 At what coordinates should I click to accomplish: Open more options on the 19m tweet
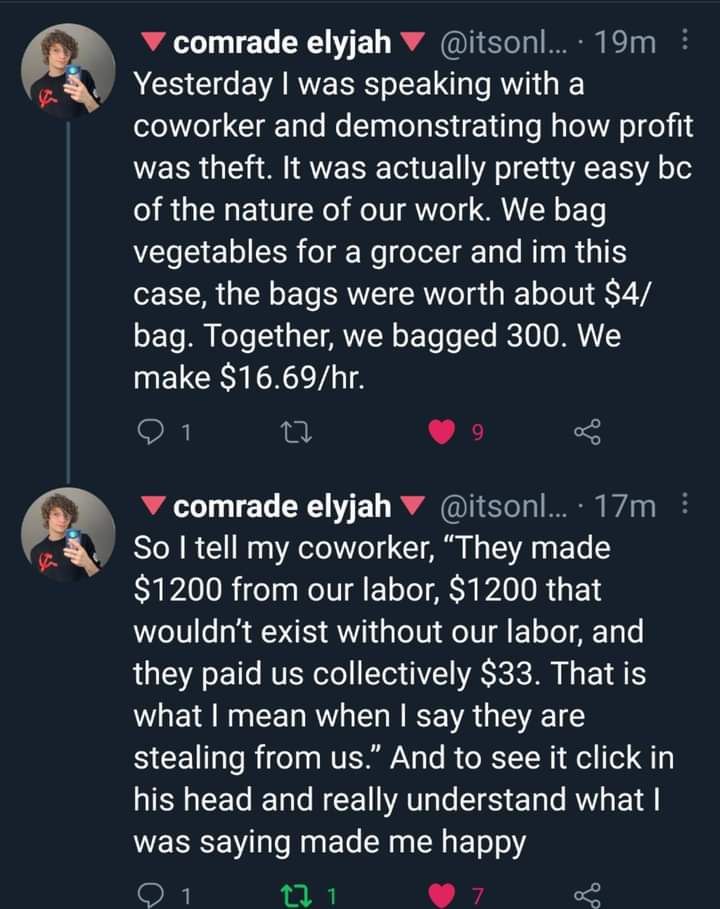pyautogui.click(x=684, y=42)
